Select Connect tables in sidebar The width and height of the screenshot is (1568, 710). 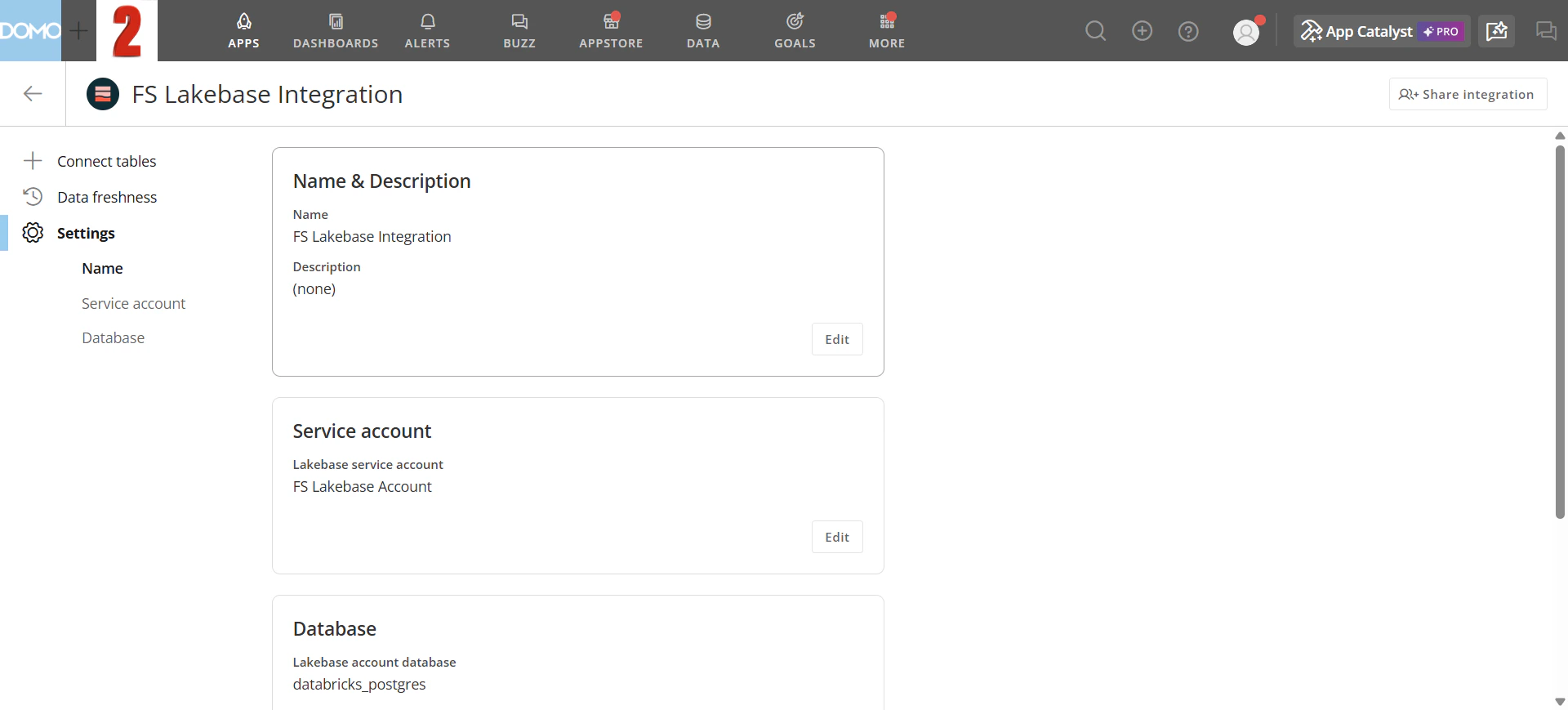(106, 161)
